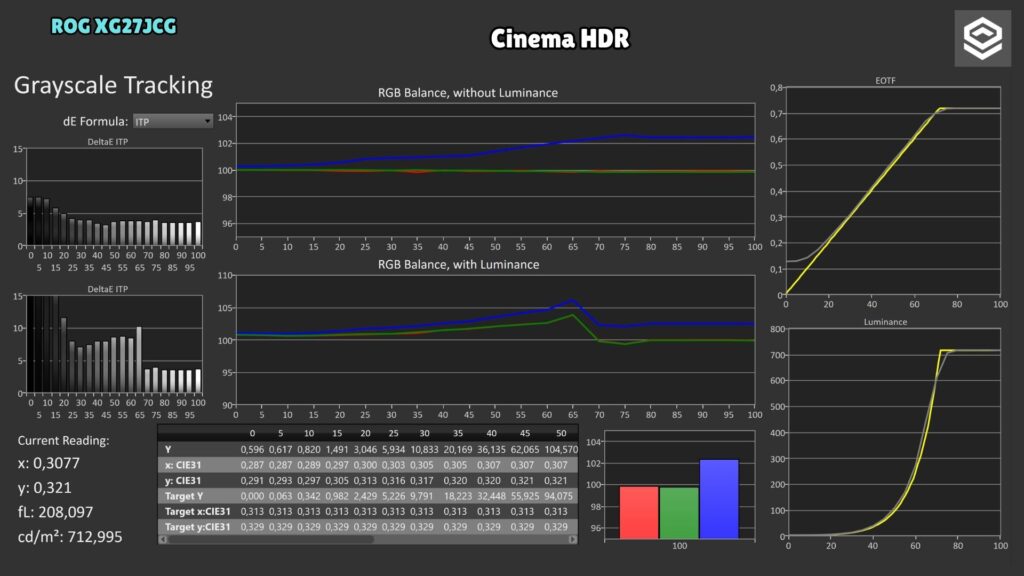Click the Target Y value 55,925 cell

(525, 496)
